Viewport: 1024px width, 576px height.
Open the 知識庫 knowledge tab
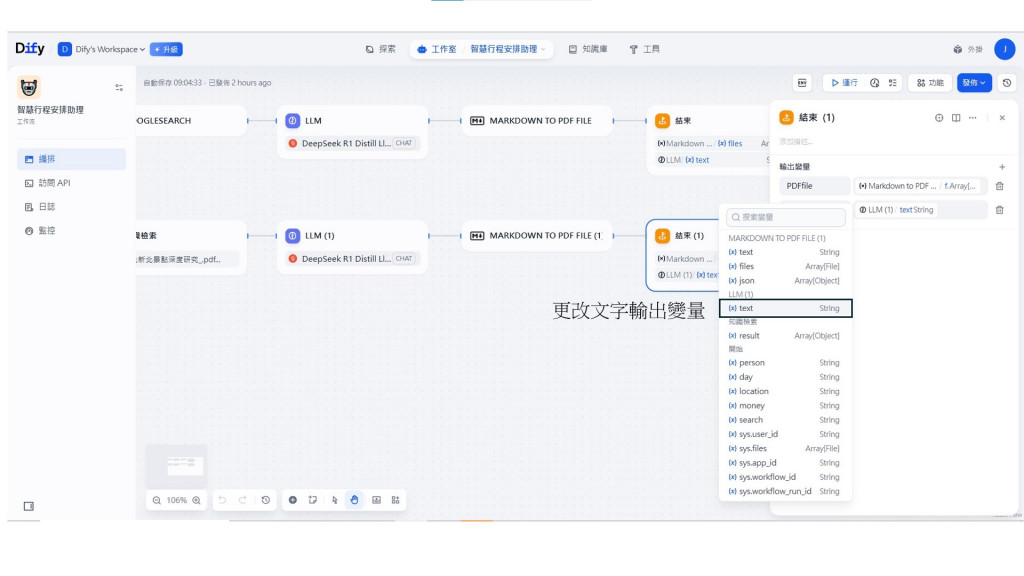[x=588, y=49]
